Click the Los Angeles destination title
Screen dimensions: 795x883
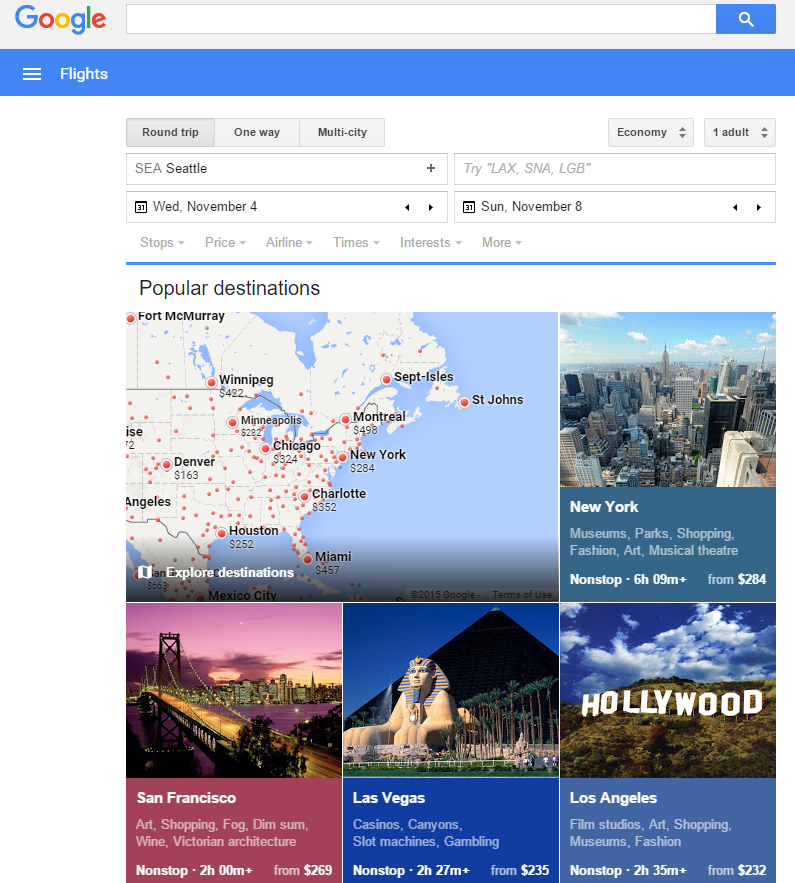coord(613,798)
